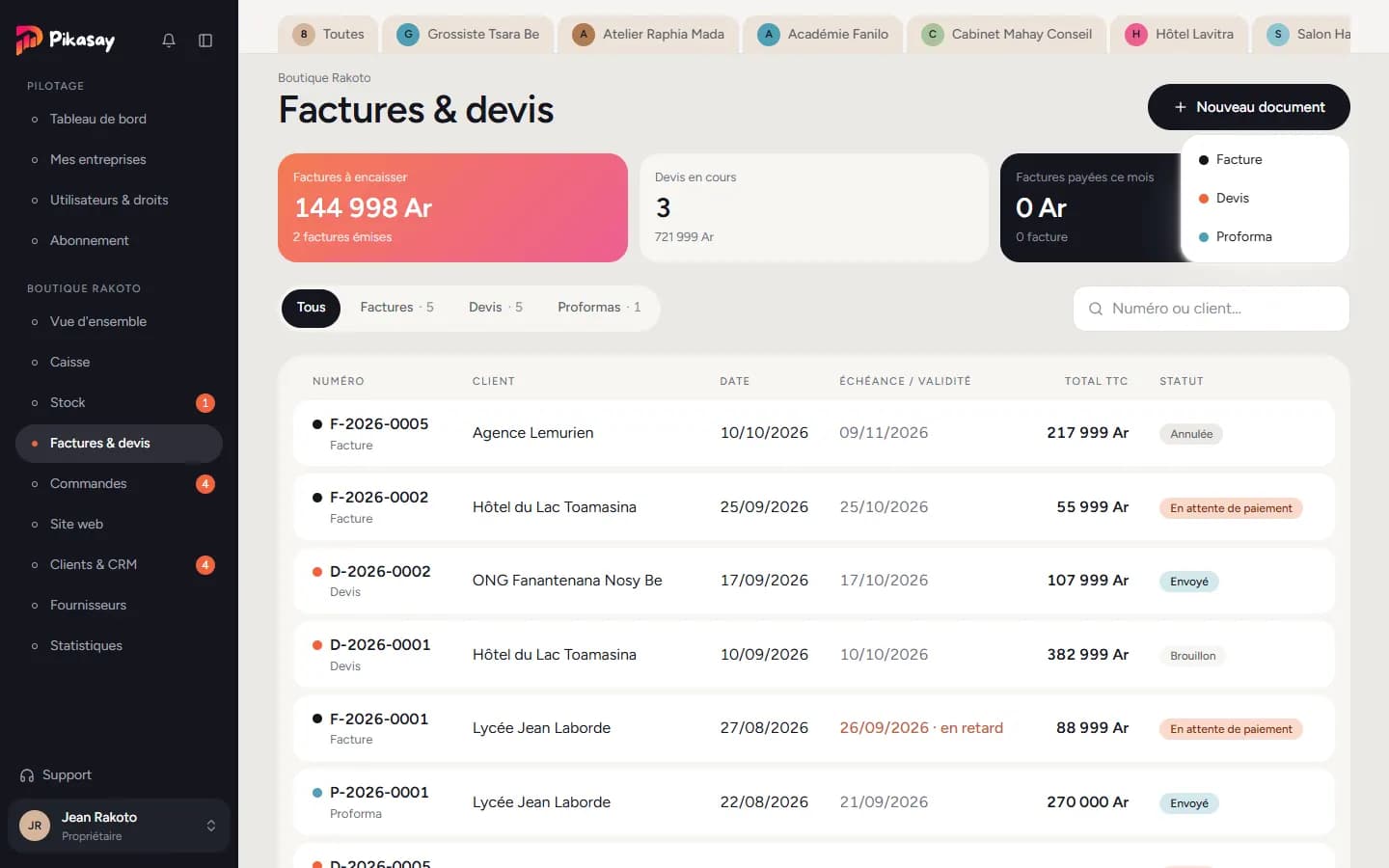Viewport: 1389px width, 868px height.
Task: Click the Support headset icon
Action: [x=27, y=775]
